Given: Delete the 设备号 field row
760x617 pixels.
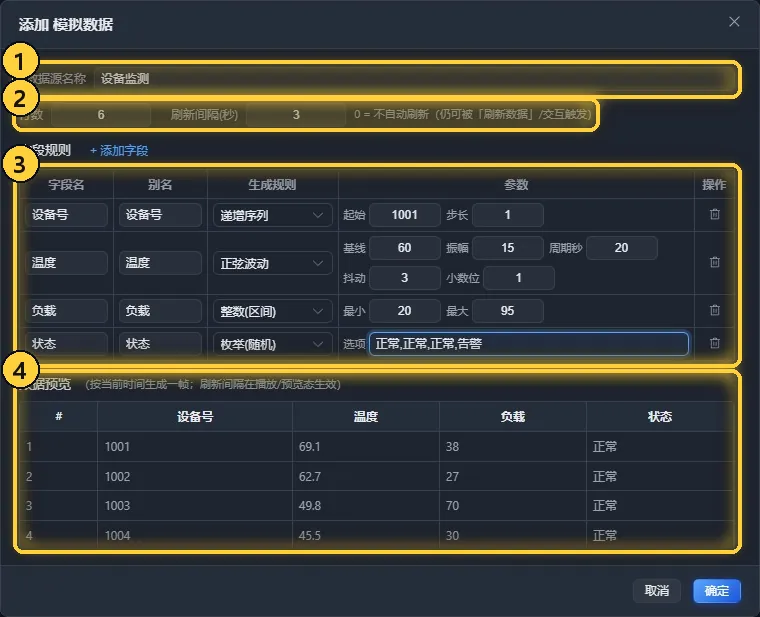Looking at the screenshot, I should 714,214.
